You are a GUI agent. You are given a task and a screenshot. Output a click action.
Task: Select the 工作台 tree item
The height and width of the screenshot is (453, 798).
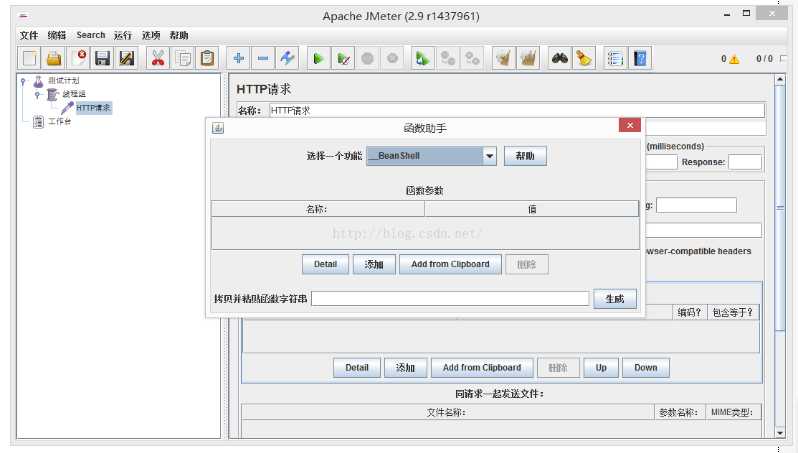click(x=60, y=122)
